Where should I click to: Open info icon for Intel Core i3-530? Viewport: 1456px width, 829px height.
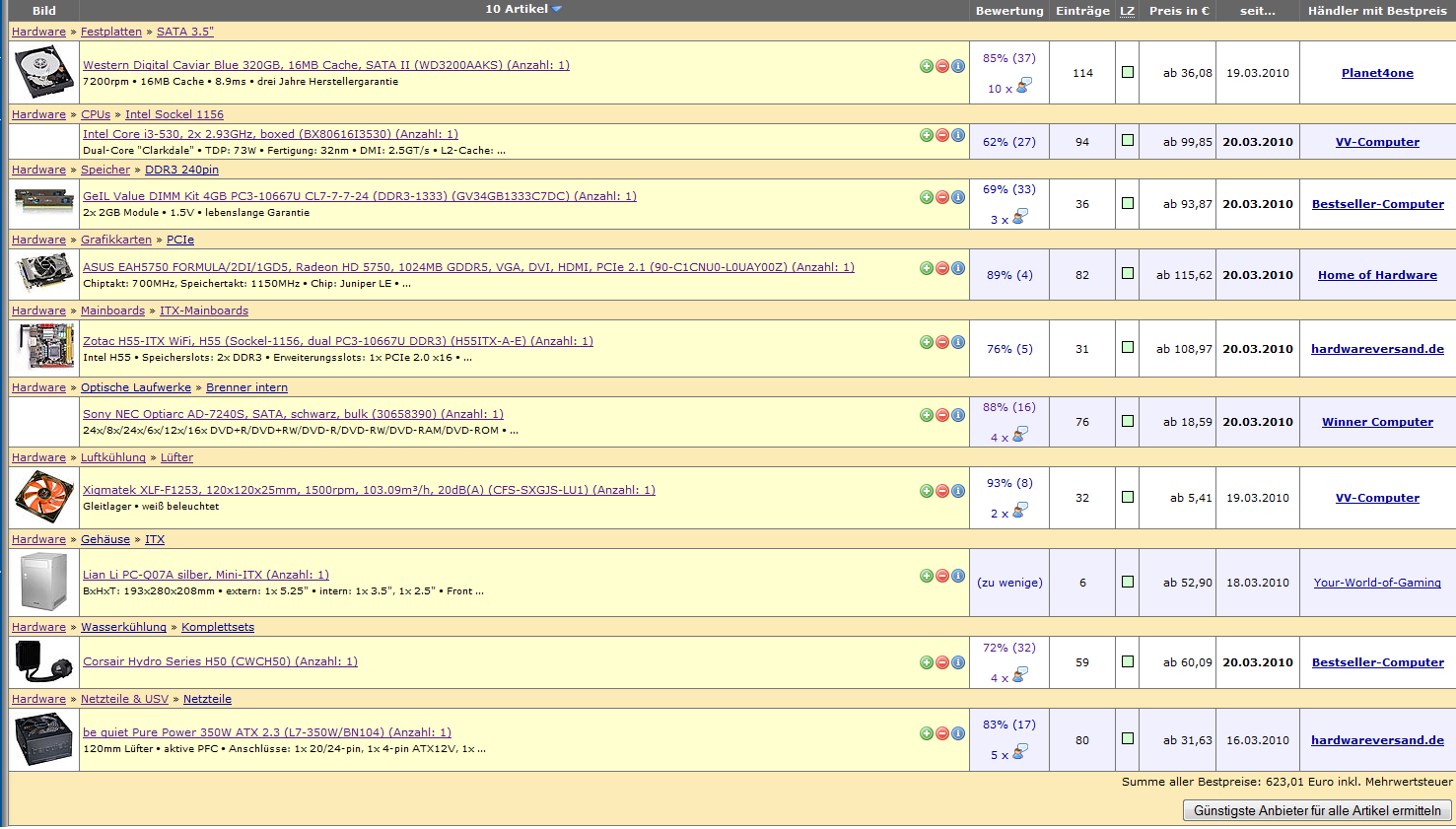point(958,135)
